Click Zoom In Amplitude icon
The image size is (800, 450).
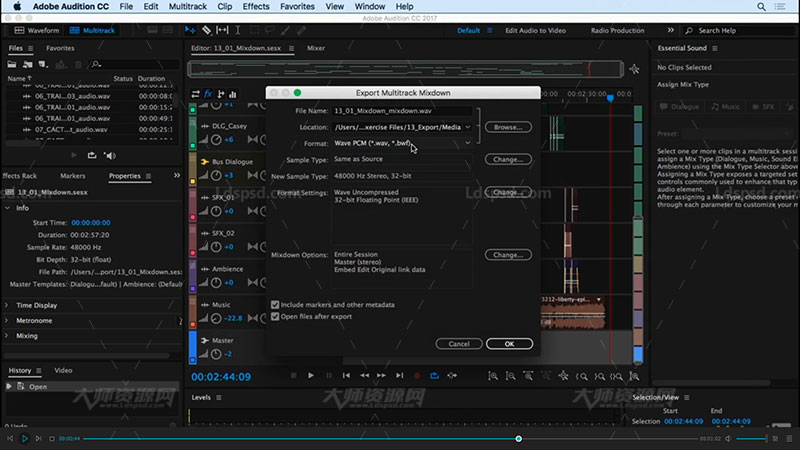493,376
